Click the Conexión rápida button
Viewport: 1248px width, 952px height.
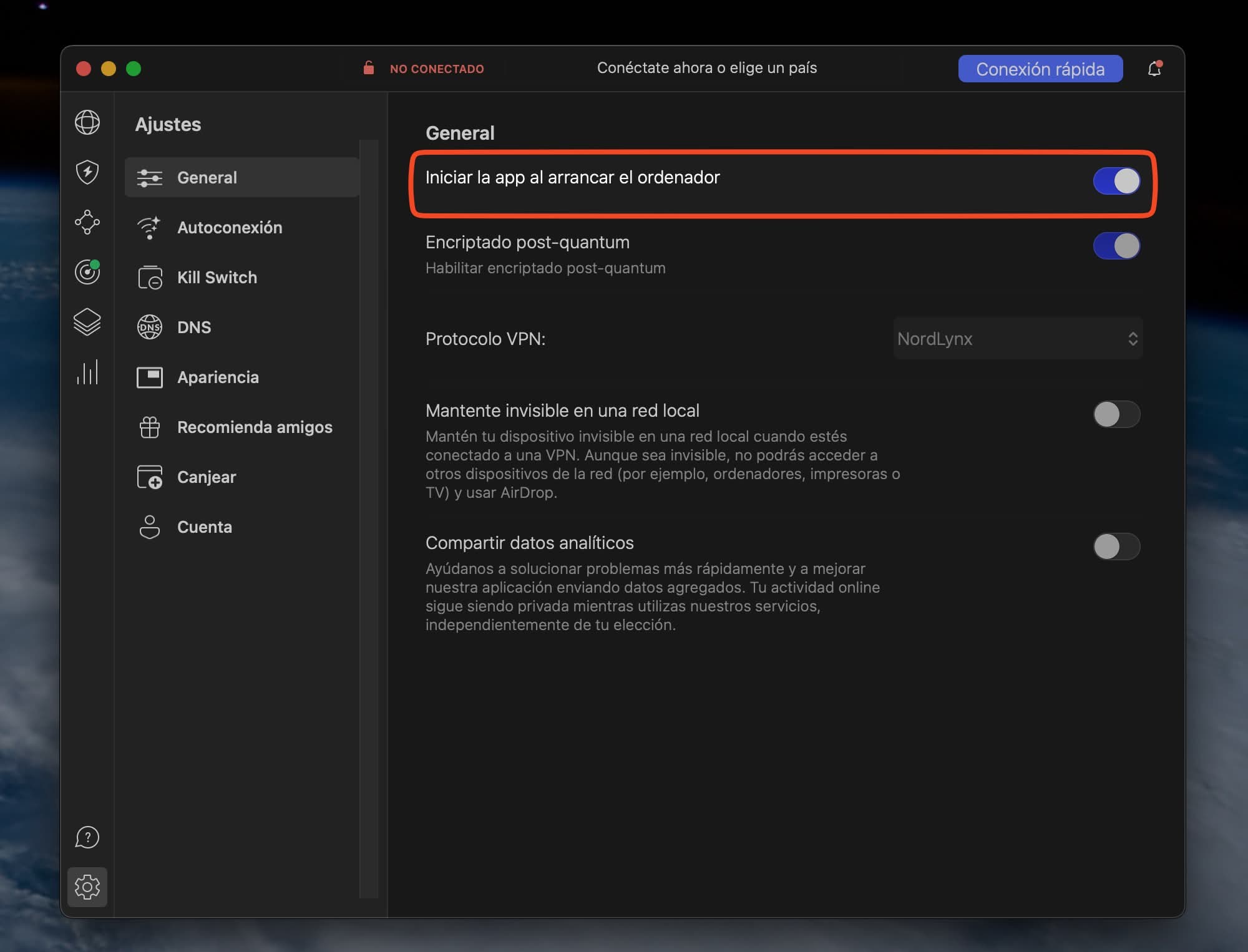(1040, 69)
